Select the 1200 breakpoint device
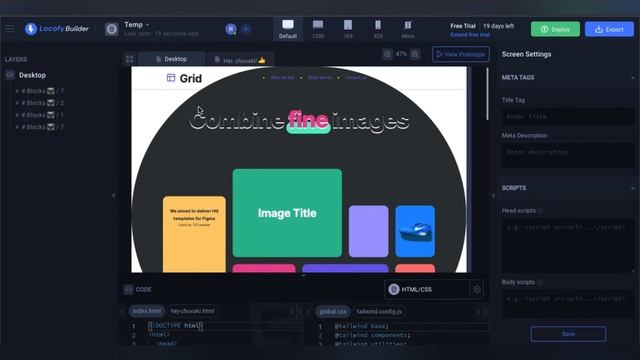The width and height of the screenshot is (640, 360). (318, 29)
